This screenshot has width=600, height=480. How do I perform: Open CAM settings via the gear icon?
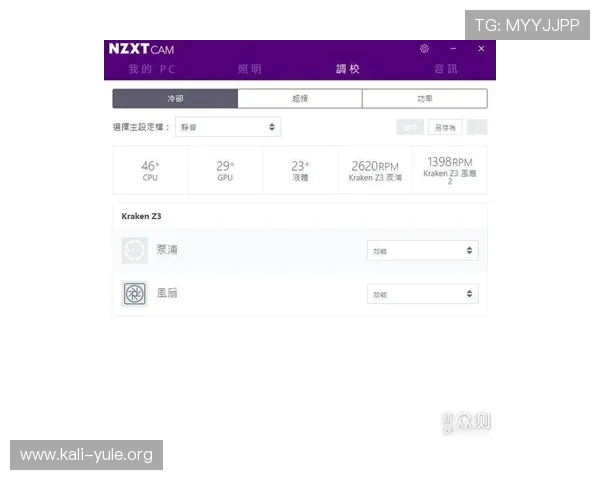[424, 49]
